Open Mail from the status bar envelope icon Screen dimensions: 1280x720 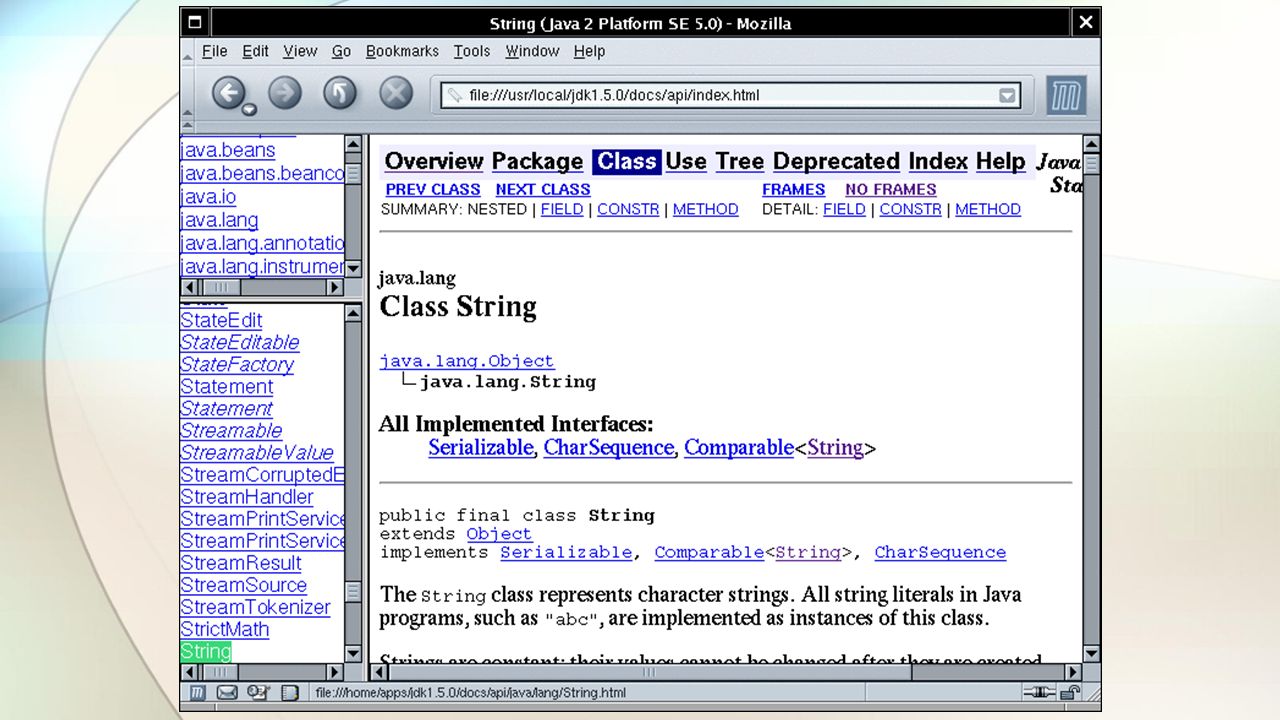(x=227, y=692)
